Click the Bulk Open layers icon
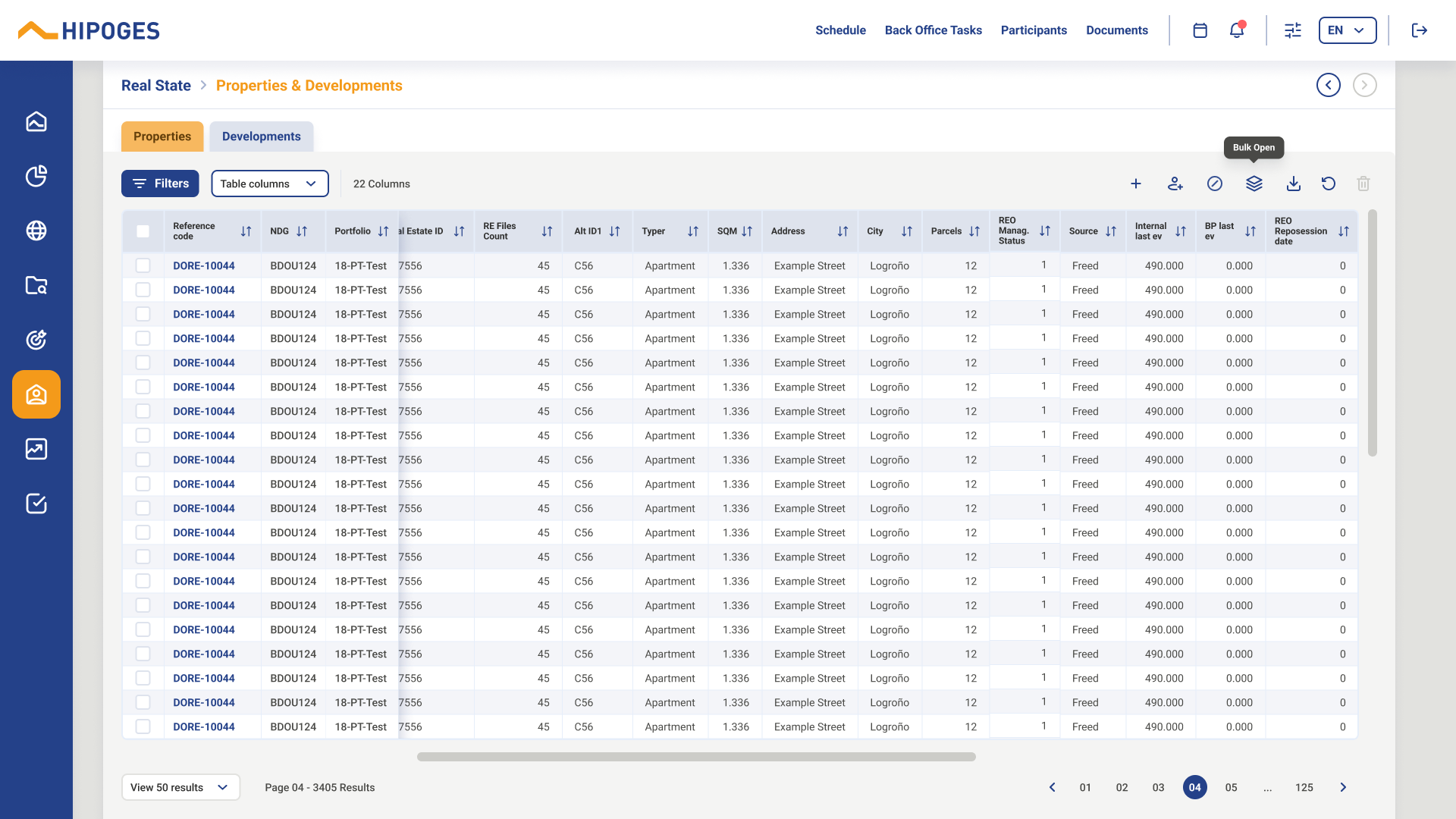 (1254, 184)
